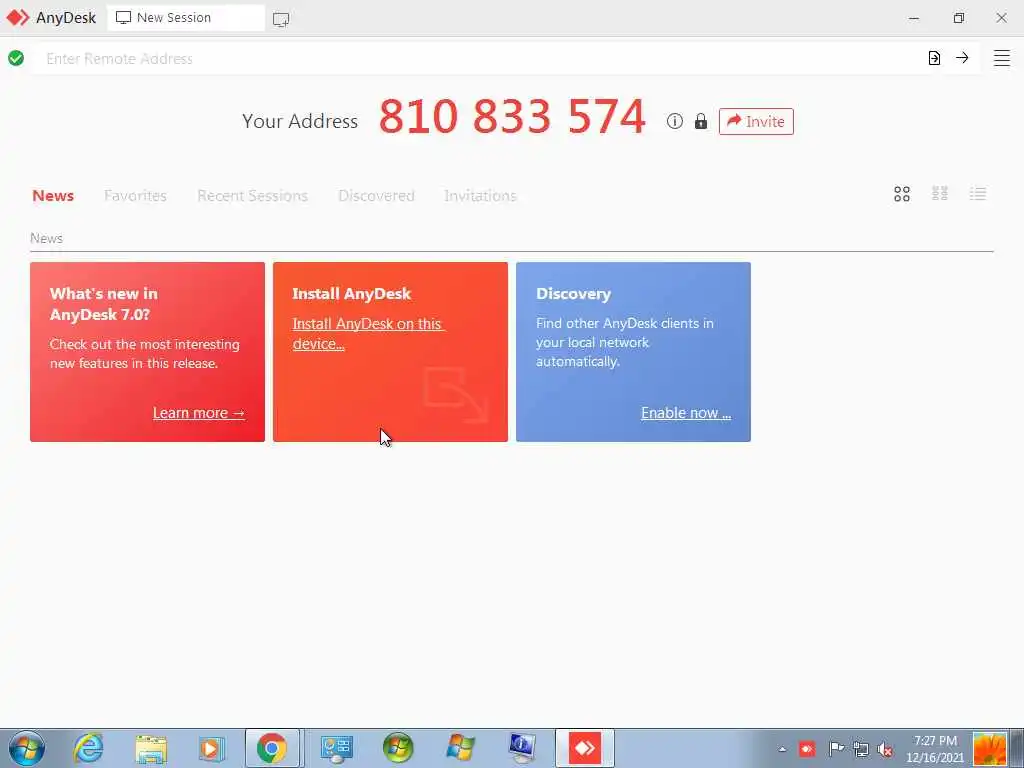Click the file transfer browse icon

[934, 58]
